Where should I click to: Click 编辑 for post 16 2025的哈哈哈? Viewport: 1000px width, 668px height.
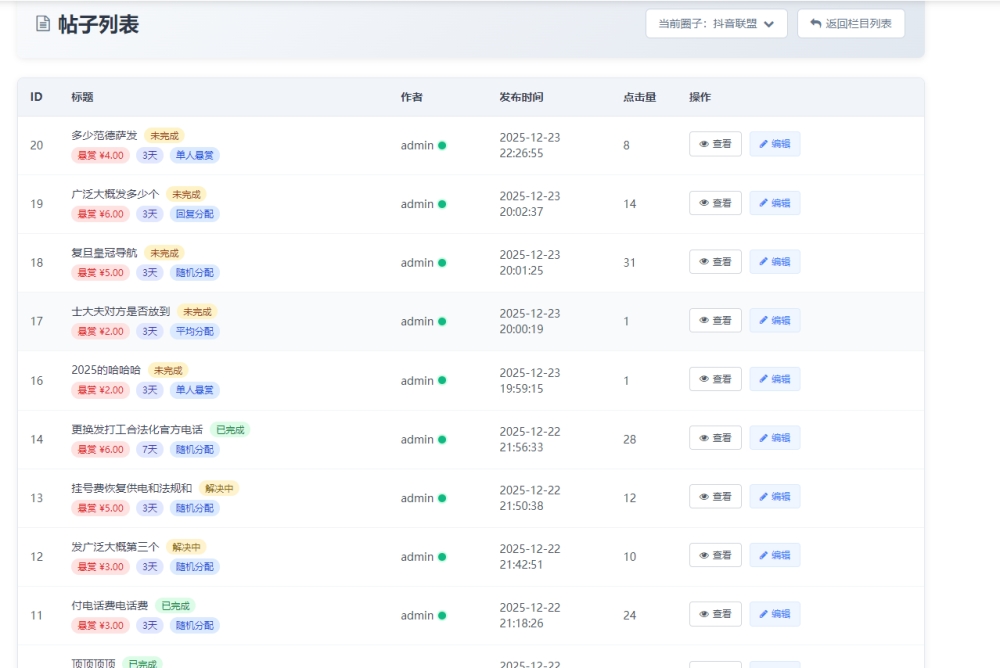pyautogui.click(x=774, y=379)
